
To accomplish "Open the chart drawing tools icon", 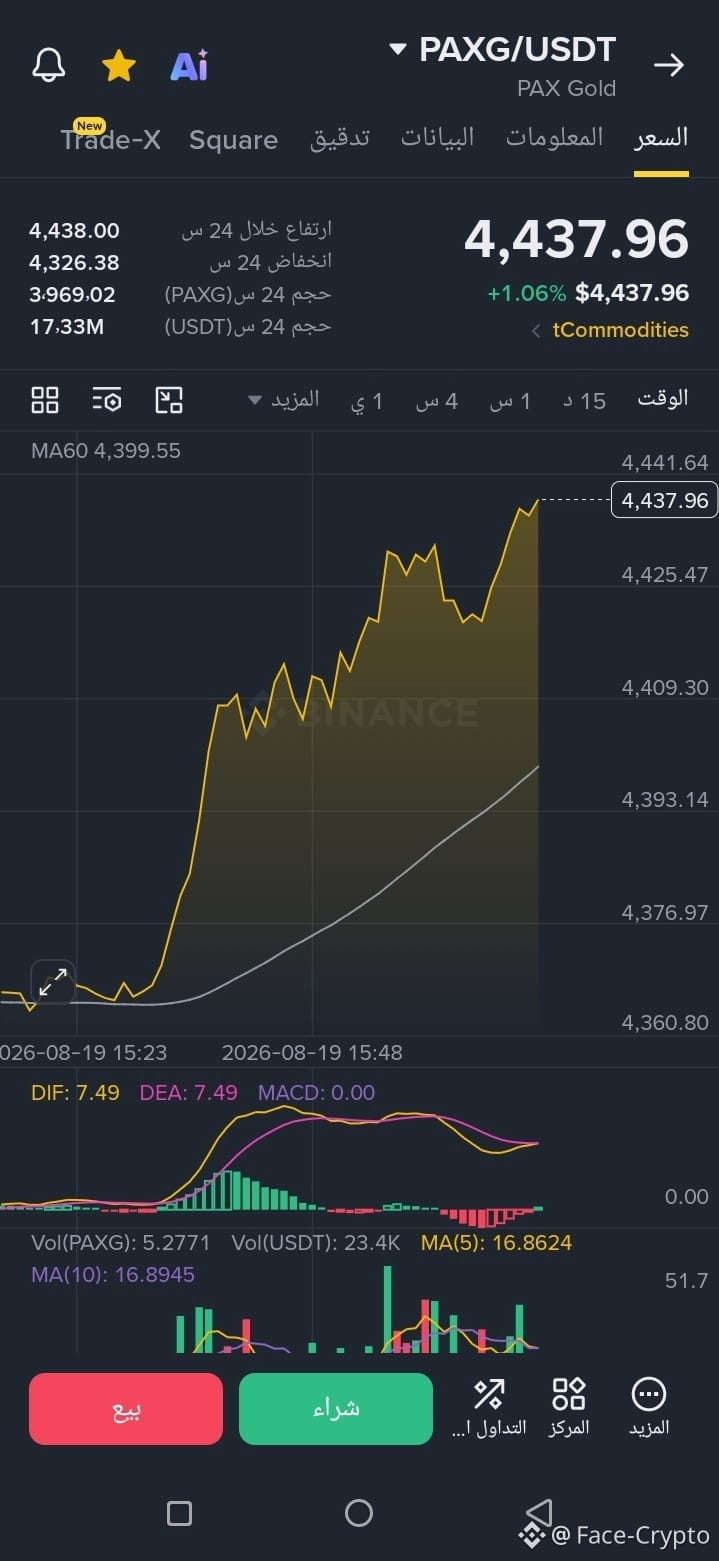I will 169,400.
